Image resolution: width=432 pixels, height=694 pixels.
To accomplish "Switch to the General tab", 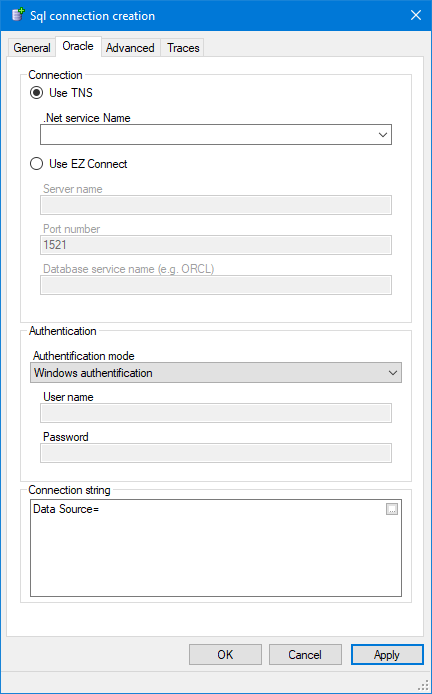I will 32,48.
